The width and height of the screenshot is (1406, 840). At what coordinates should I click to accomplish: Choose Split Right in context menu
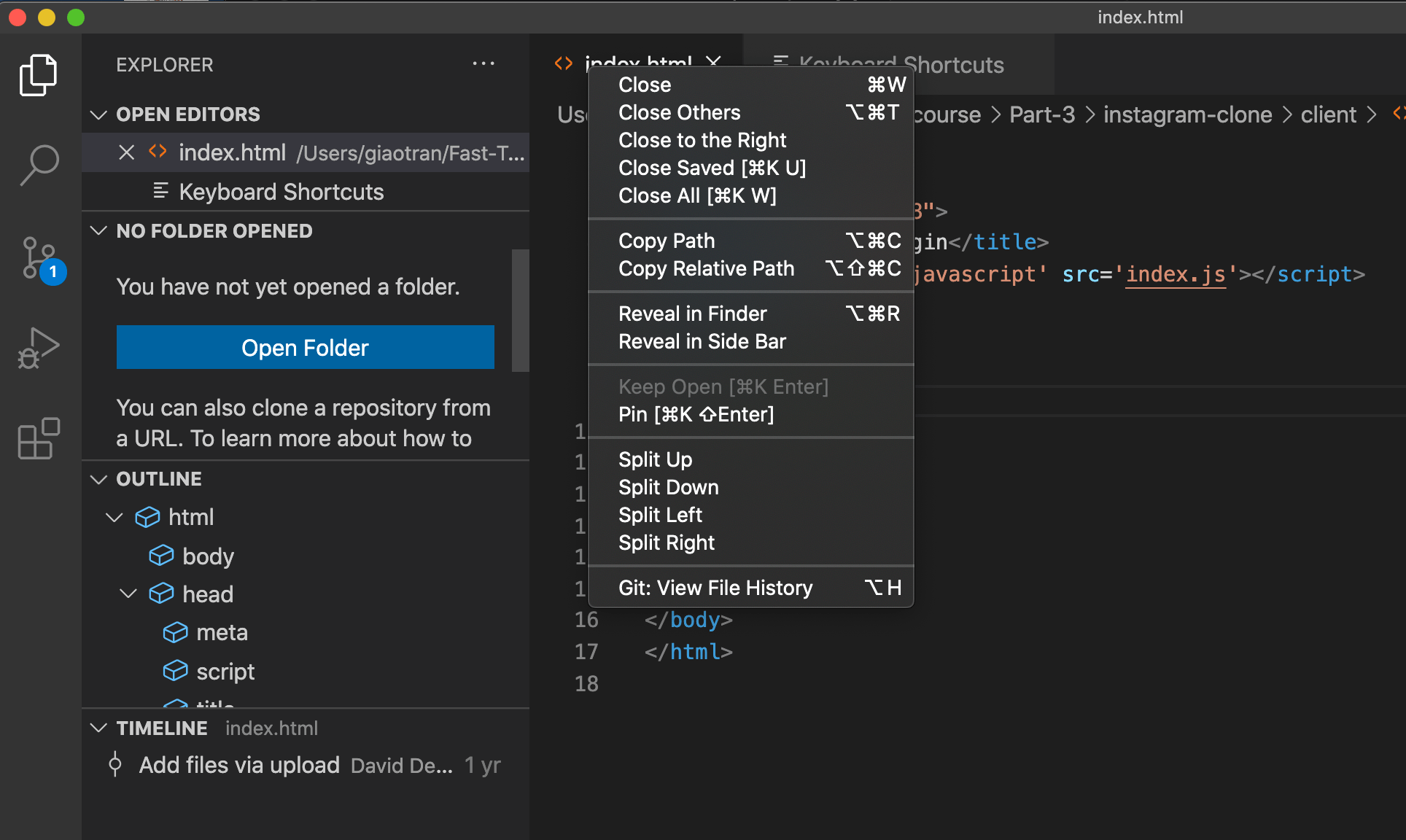click(667, 542)
